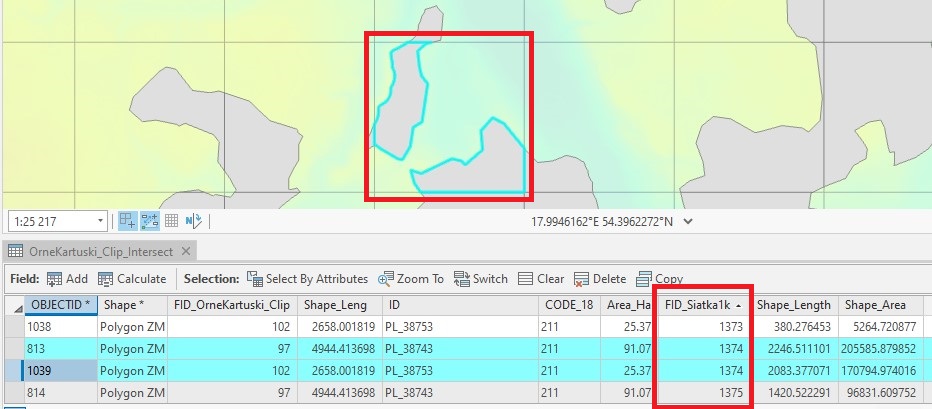
Task: Close the OrneKartuski_Clip_Intersect table tab
Action: (187, 251)
